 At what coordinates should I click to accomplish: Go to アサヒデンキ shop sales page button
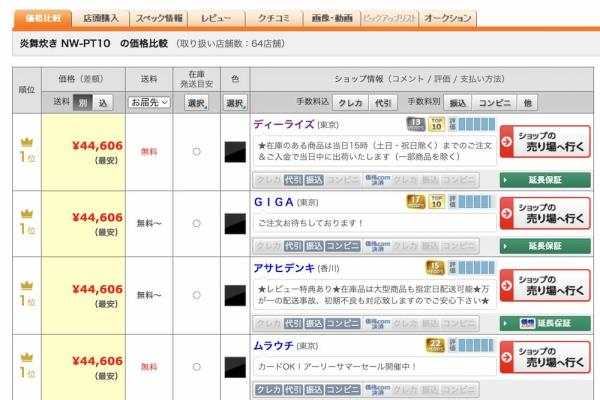tap(545, 285)
